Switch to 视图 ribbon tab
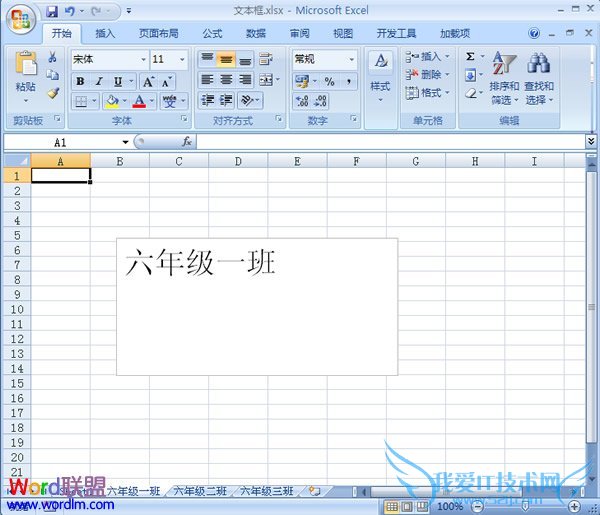Image resolution: width=600 pixels, height=515 pixels. [343, 34]
